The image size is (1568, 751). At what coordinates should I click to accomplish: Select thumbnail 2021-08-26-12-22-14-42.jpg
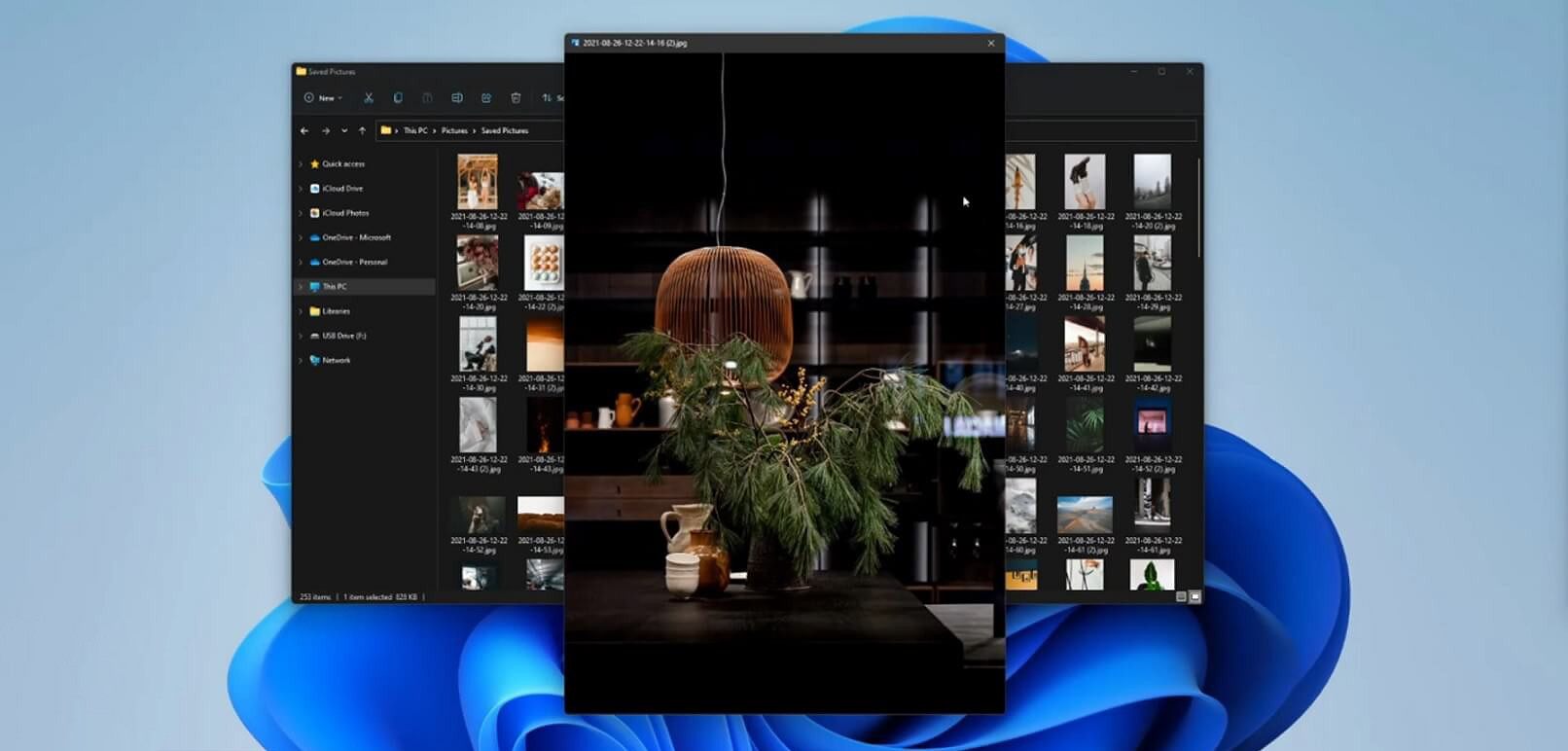pyautogui.click(x=1153, y=343)
